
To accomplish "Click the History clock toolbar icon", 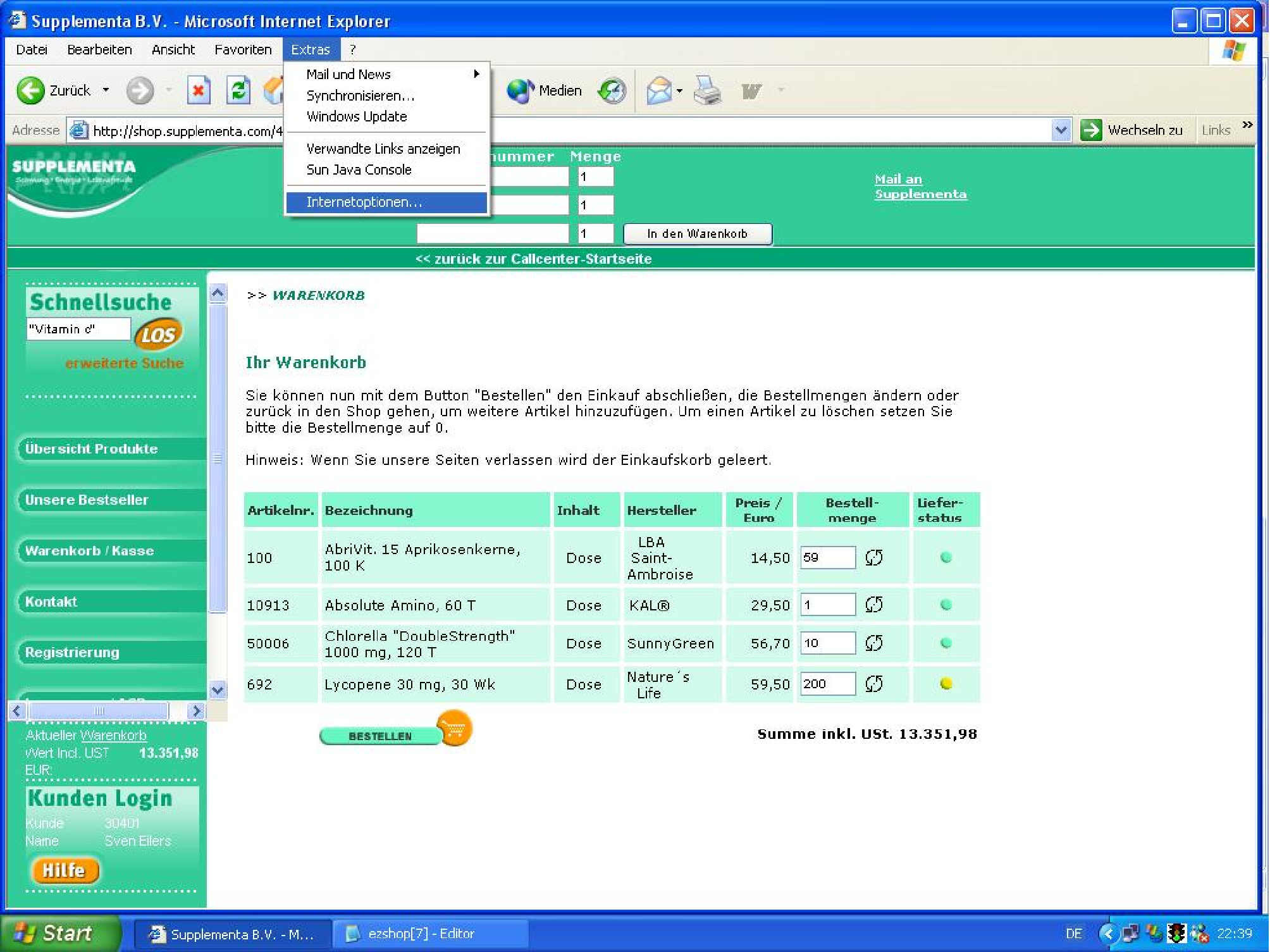I will pos(612,91).
